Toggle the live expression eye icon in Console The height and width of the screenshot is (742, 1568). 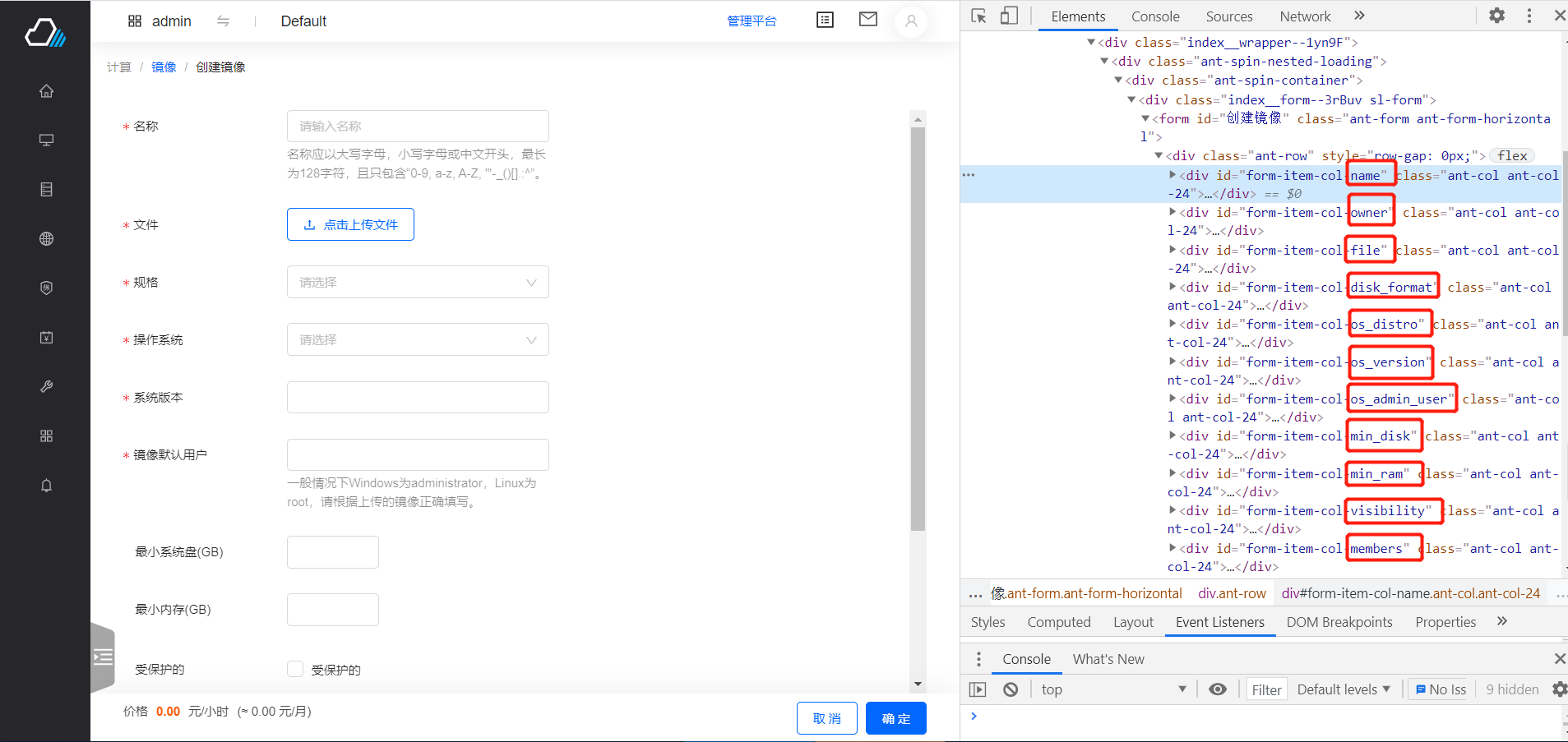click(1218, 689)
